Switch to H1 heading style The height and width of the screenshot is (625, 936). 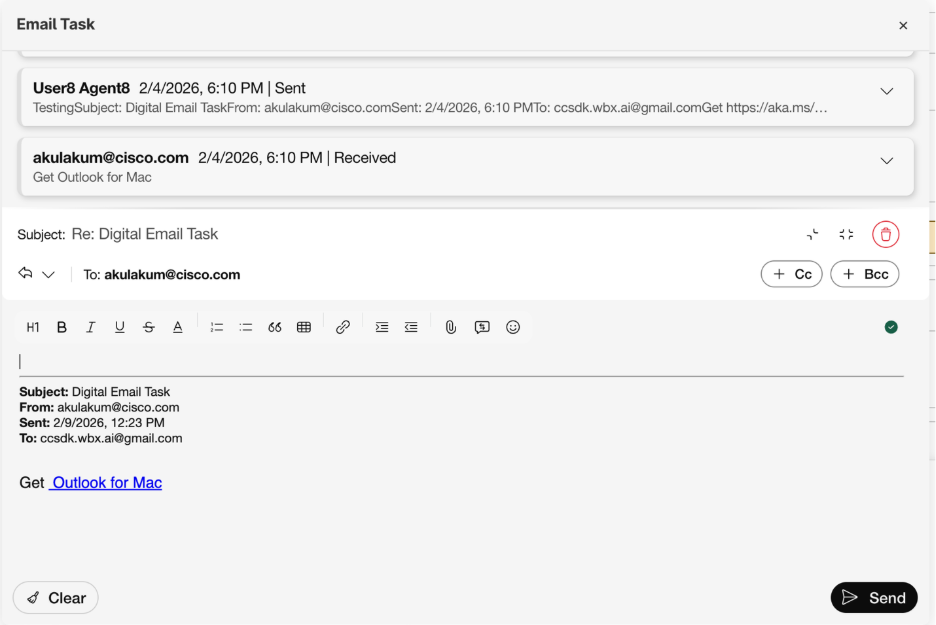[32, 327]
